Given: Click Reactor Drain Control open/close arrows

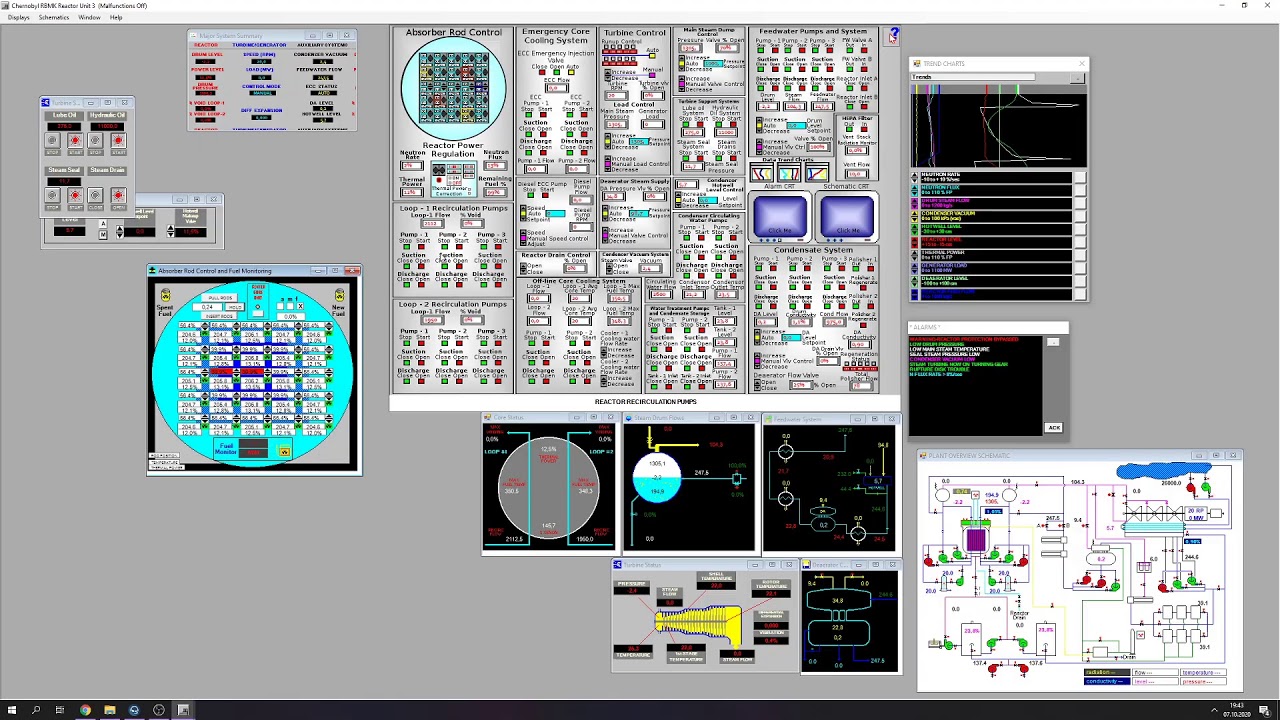Looking at the screenshot, I should pyautogui.click(x=522, y=269).
